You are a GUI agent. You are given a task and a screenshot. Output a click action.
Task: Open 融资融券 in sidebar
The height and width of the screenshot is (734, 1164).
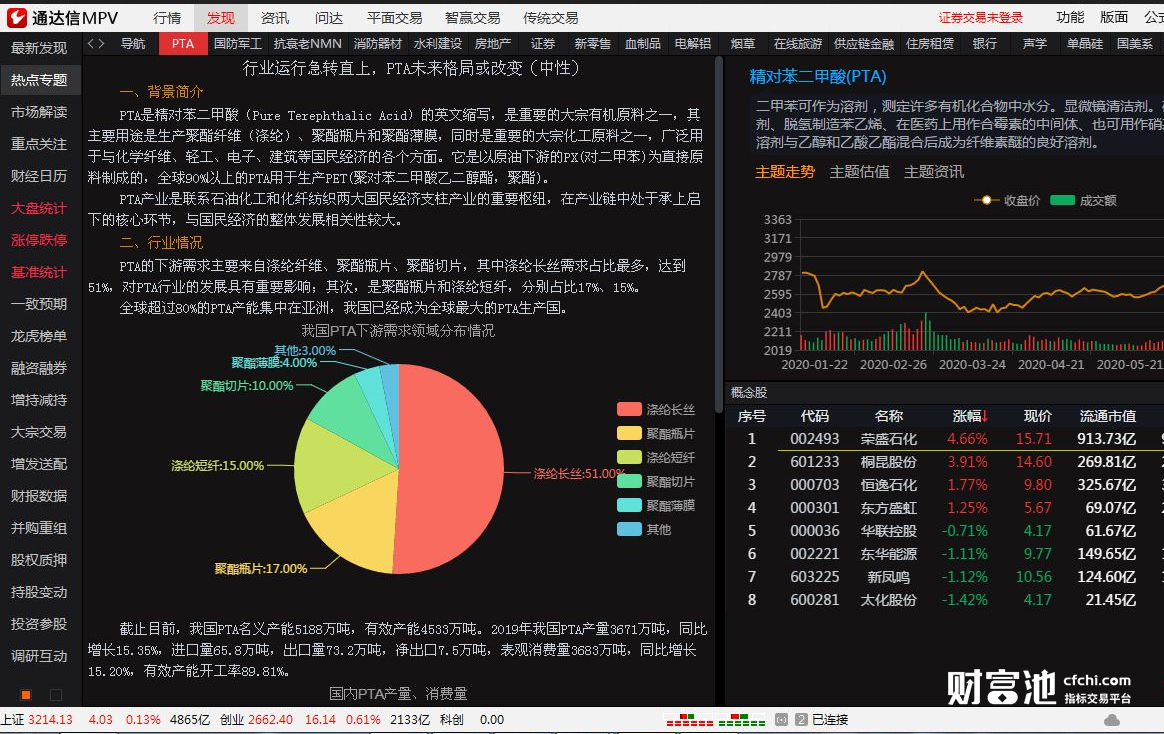(x=39, y=368)
